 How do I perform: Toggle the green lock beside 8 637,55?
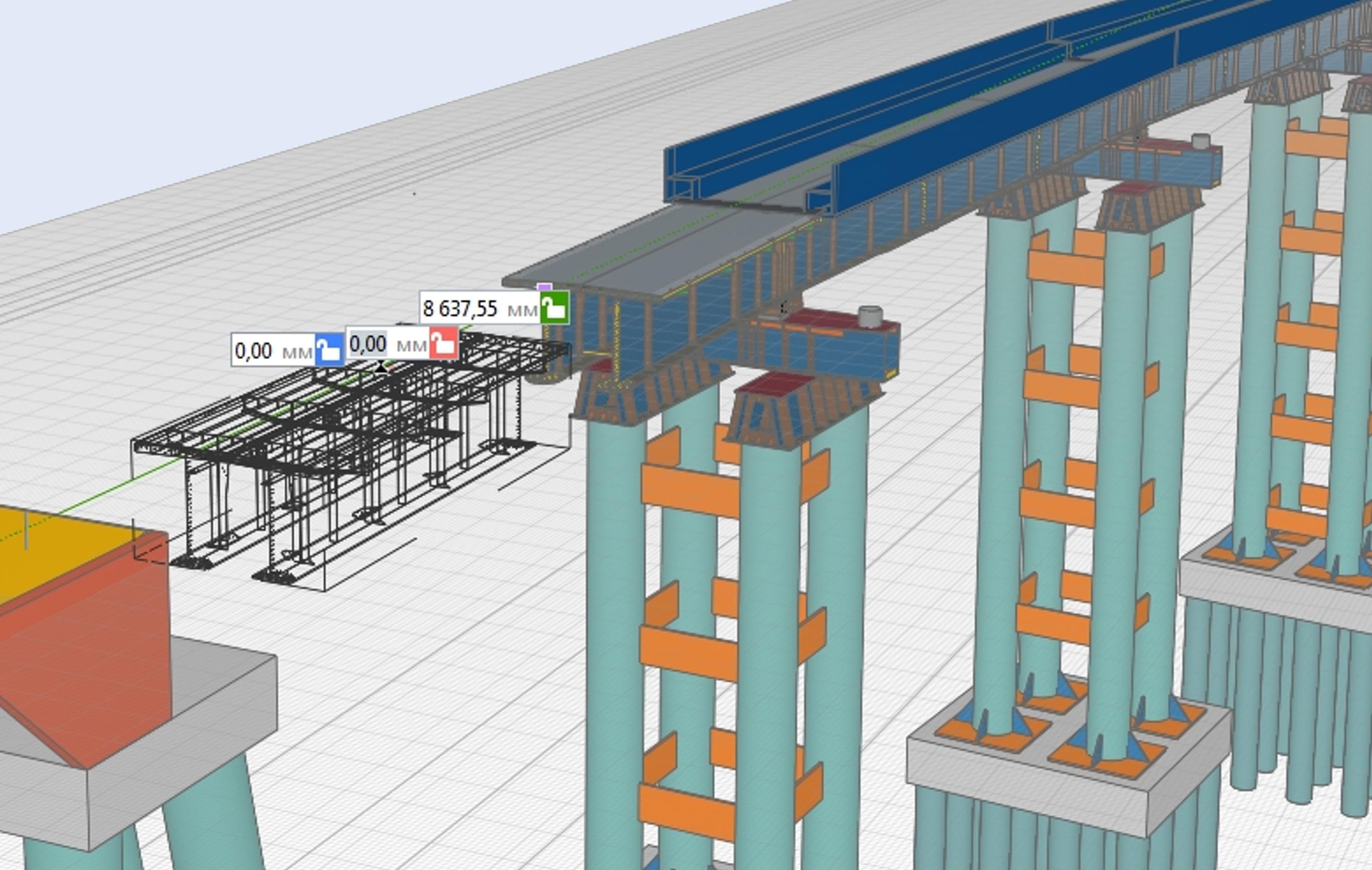click(554, 308)
